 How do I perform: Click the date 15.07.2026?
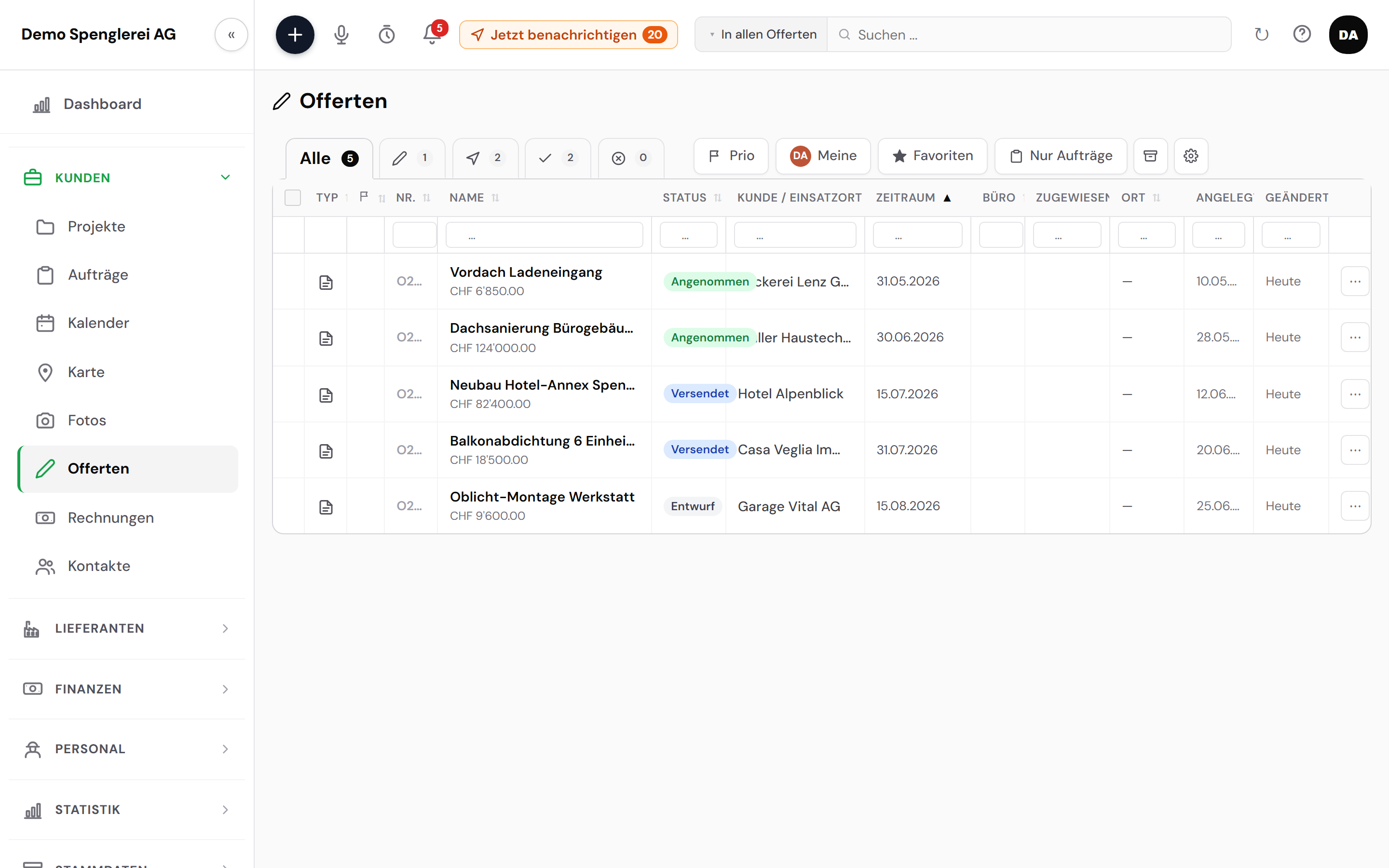click(x=907, y=394)
